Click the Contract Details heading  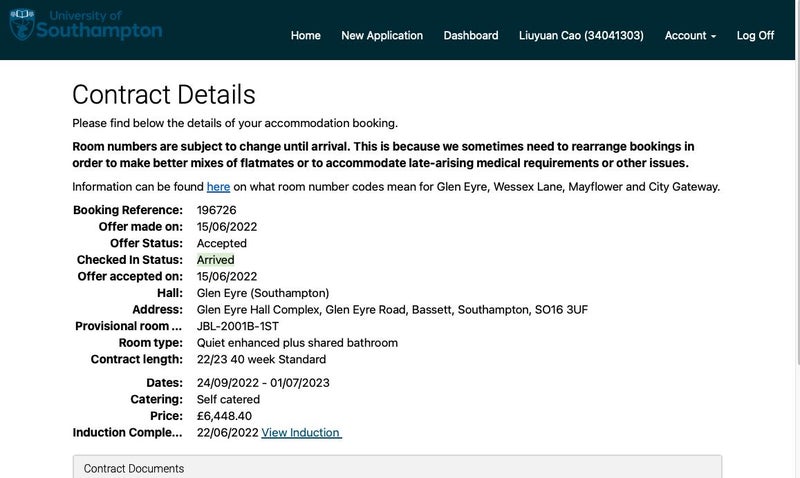click(x=164, y=95)
